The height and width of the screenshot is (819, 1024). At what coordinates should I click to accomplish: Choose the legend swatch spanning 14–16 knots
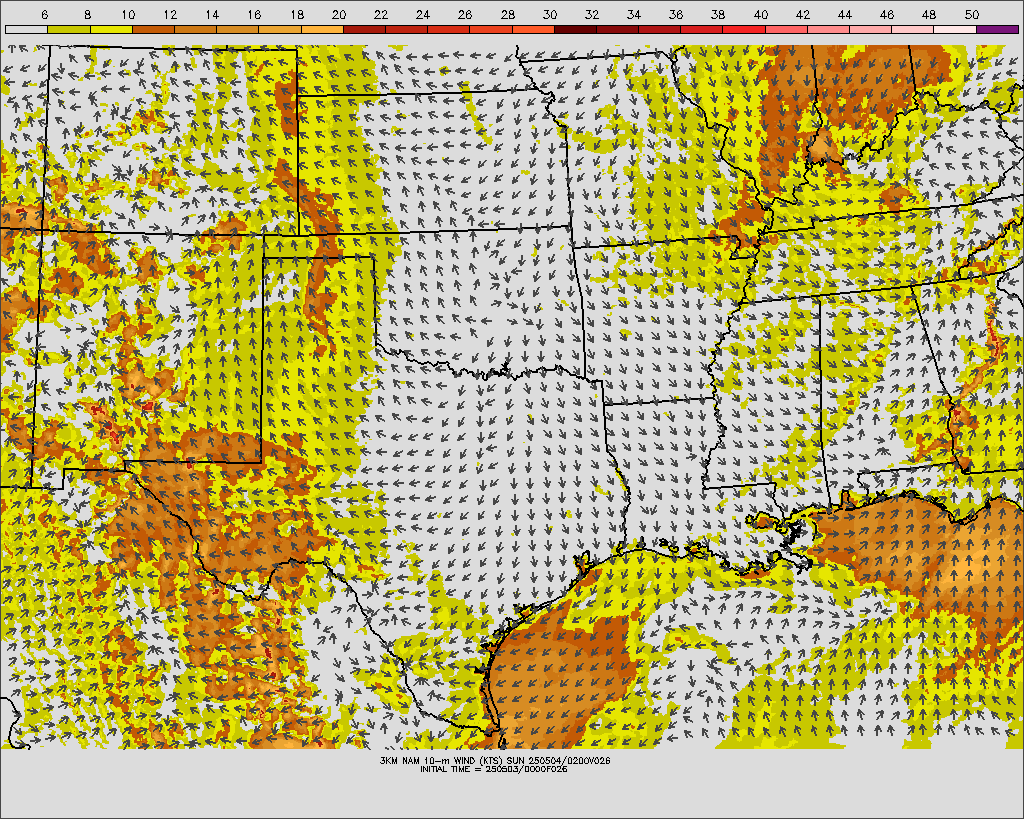[x=238, y=29]
